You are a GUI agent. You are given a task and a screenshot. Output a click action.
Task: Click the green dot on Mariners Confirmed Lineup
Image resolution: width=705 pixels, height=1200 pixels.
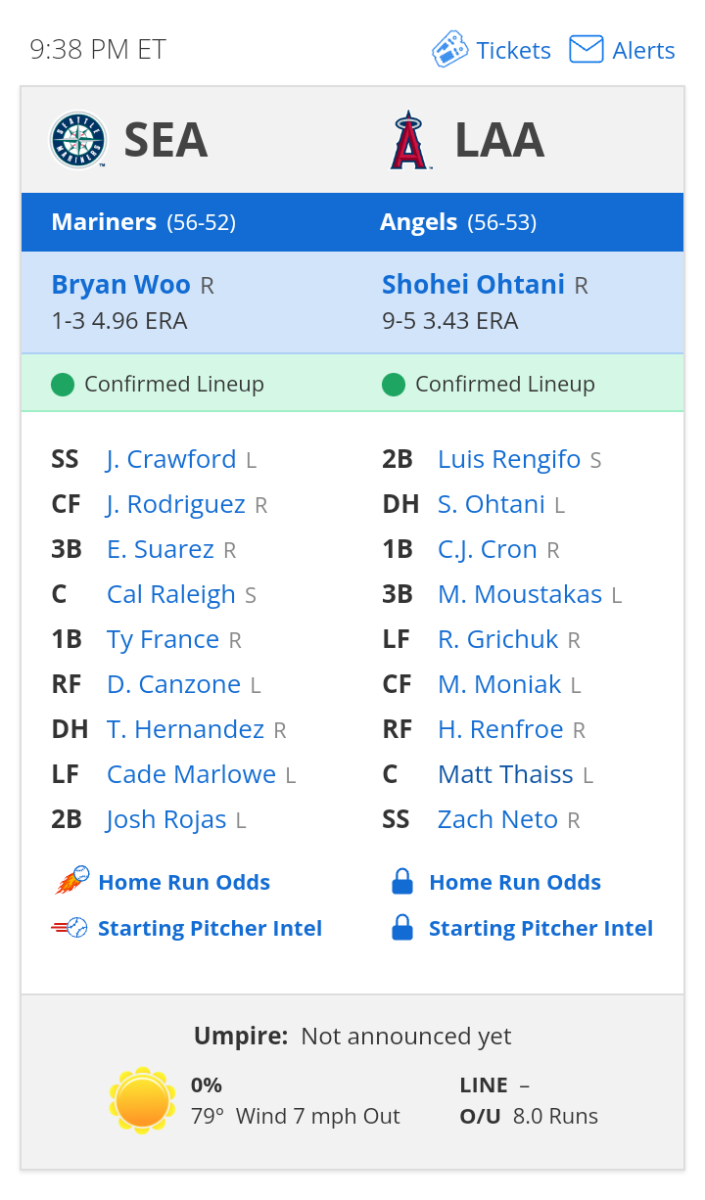[x=62, y=383]
